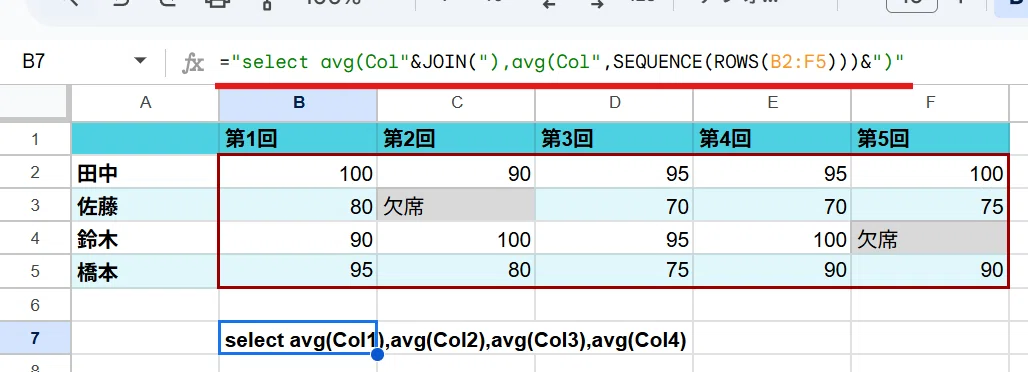Click the 欠席 cell in 佐藤's row
The width and height of the screenshot is (1028, 372).
(456, 205)
